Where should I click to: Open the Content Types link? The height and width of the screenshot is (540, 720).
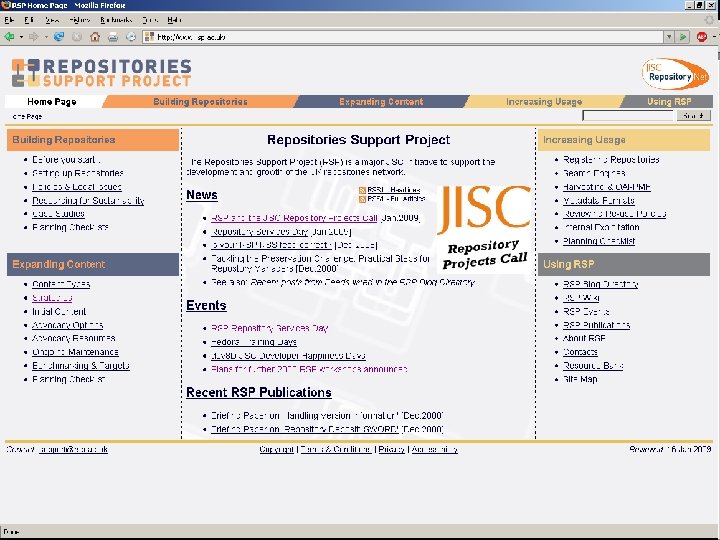[61, 284]
